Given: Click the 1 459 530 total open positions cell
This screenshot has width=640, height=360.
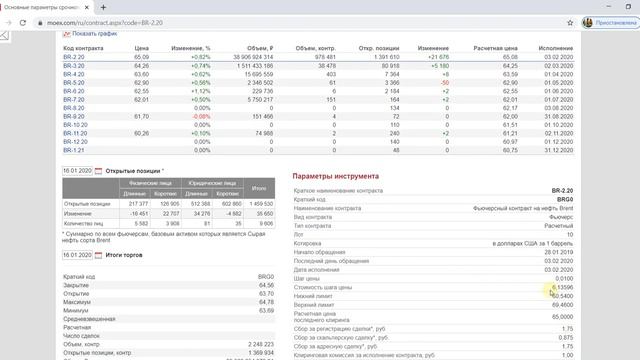Looking at the screenshot, I should (260, 204).
